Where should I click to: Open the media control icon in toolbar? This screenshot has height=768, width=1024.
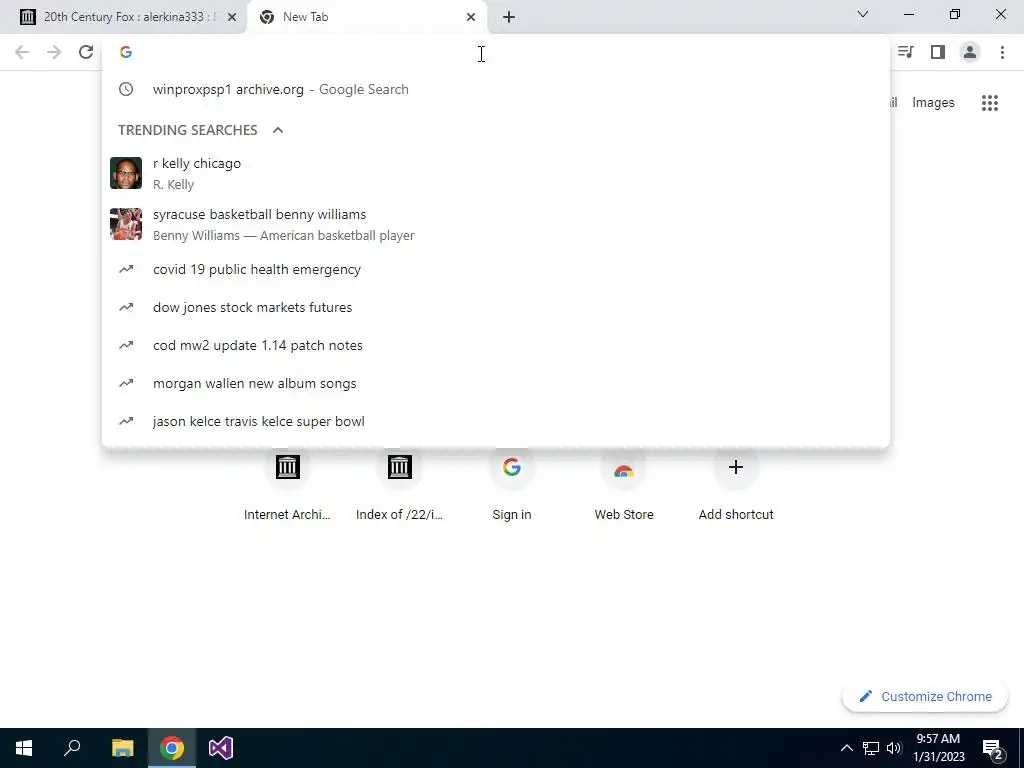906,52
